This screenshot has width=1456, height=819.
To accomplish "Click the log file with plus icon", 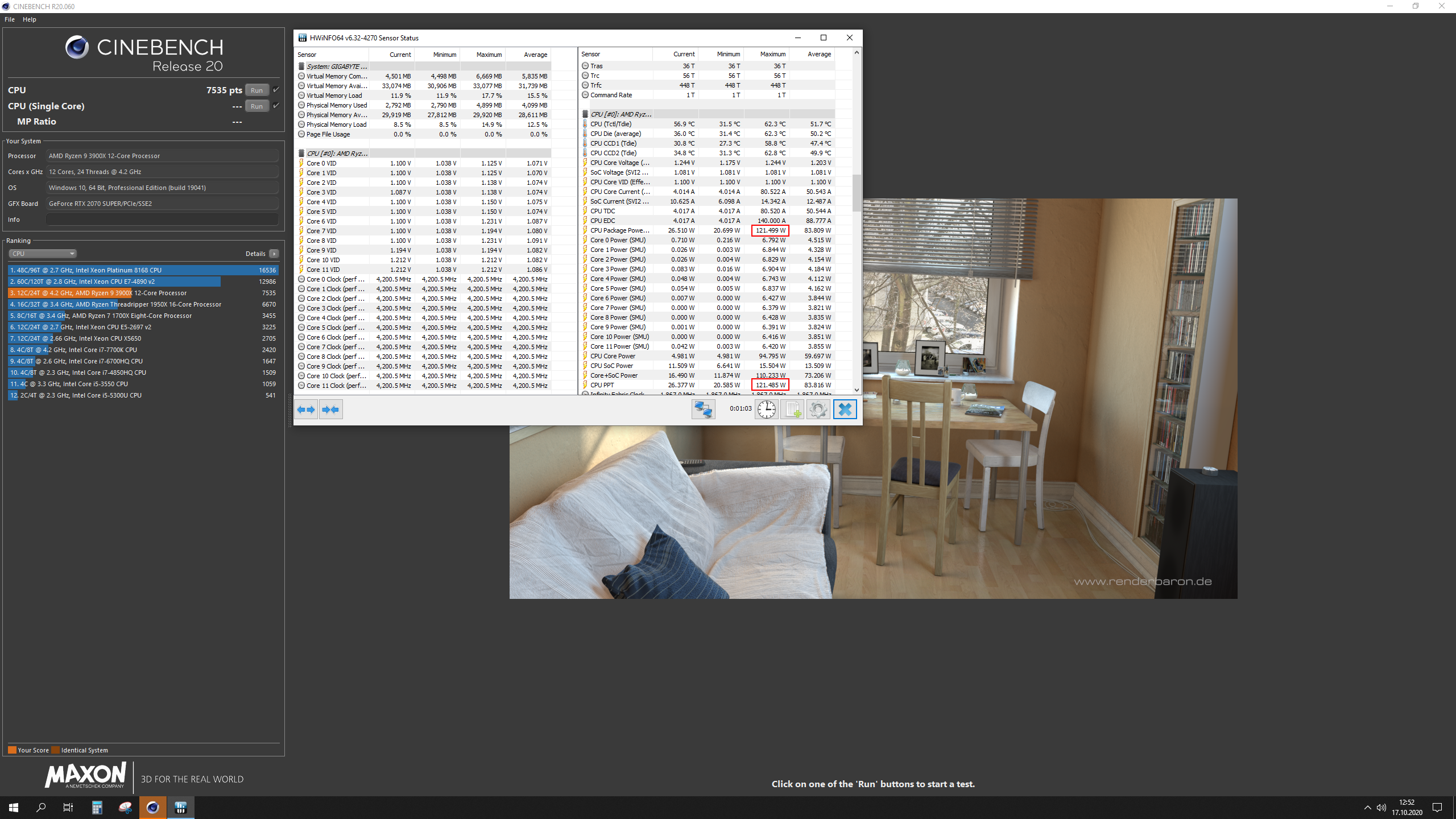I will [x=792, y=409].
